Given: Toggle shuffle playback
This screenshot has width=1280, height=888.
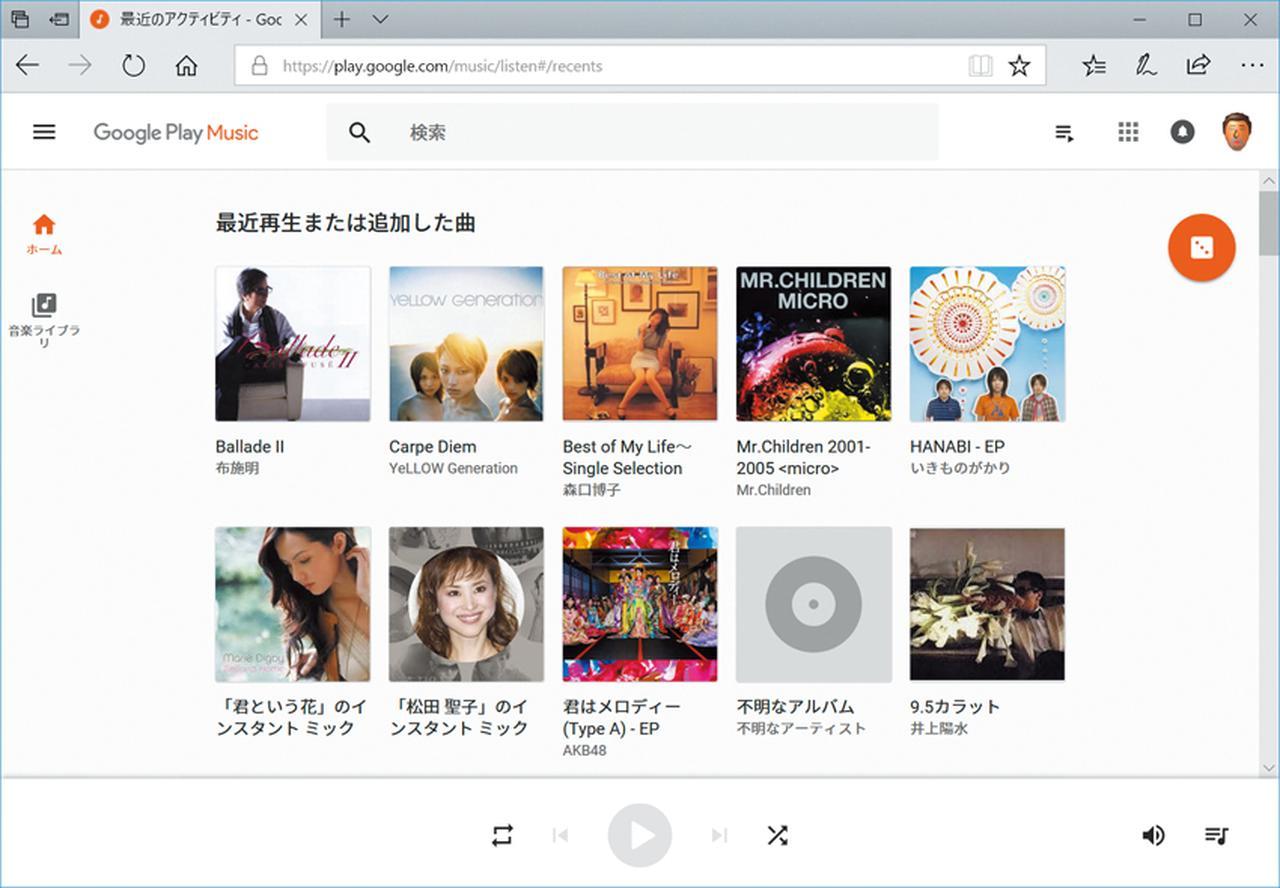Looking at the screenshot, I should 777,835.
